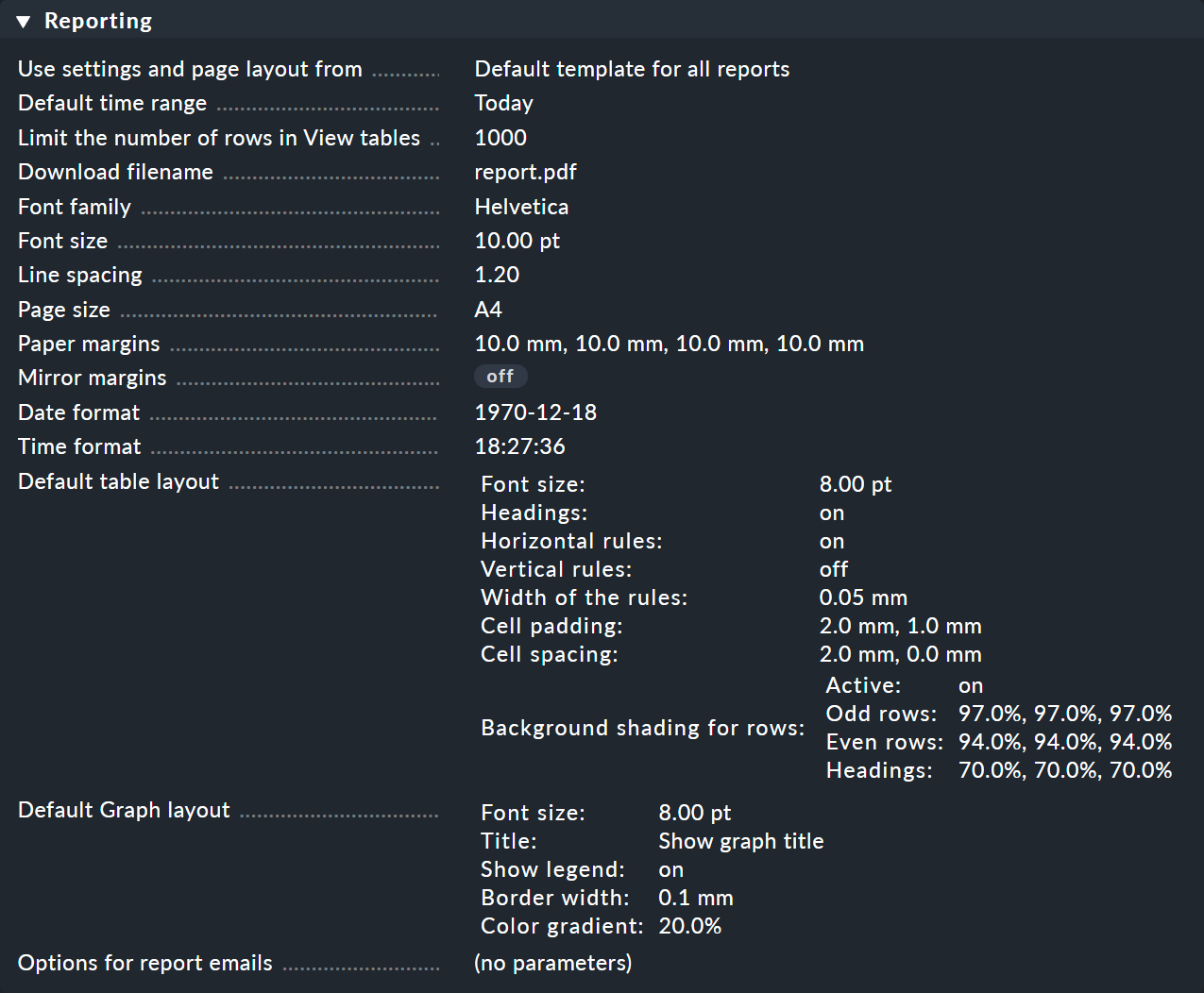Change the row limit for View tables
The width and height of the screenshot is (1204, 993).
coord(218,137)
